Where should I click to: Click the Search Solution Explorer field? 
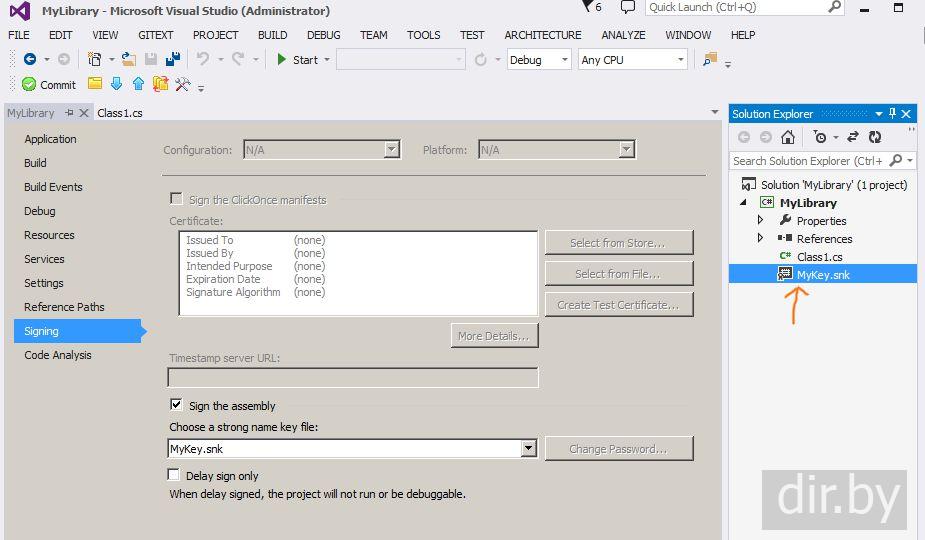click(x=807, y=161)
